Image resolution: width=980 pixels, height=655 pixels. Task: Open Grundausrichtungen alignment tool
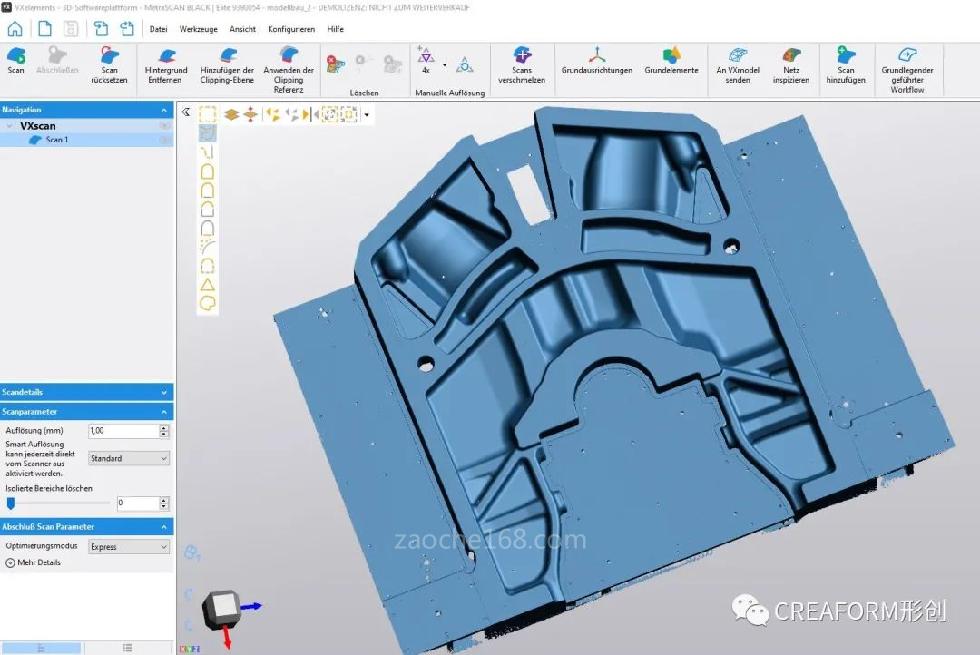click(x=596, y=55)
